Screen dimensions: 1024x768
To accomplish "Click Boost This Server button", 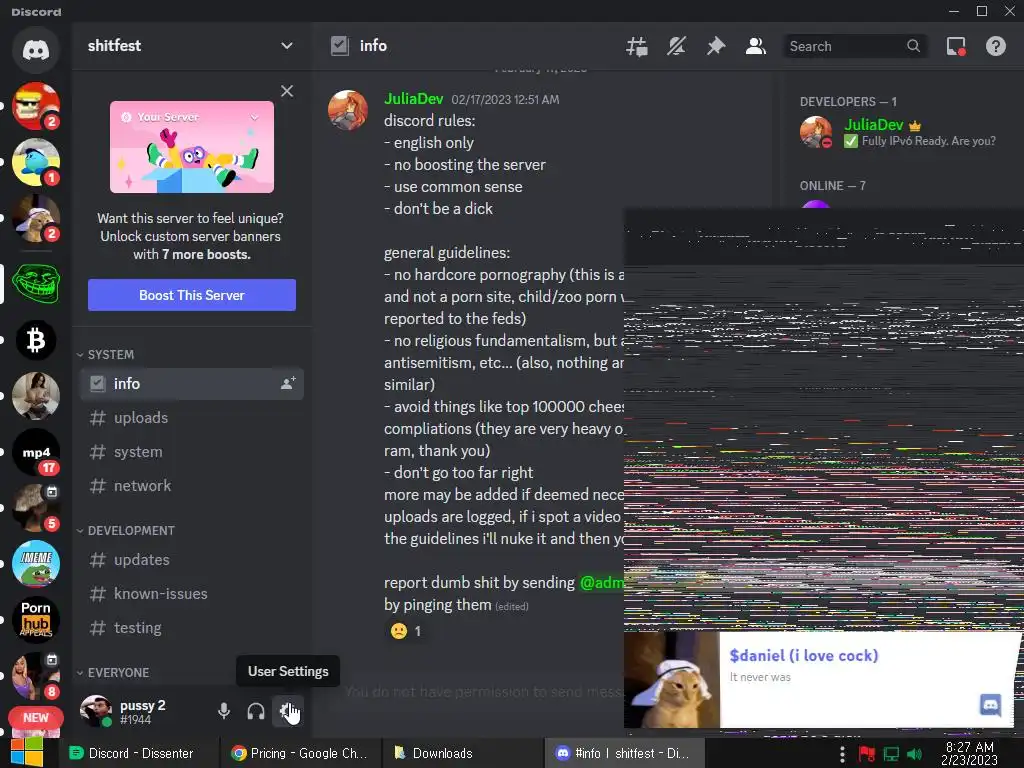I will tap(191, 295).
